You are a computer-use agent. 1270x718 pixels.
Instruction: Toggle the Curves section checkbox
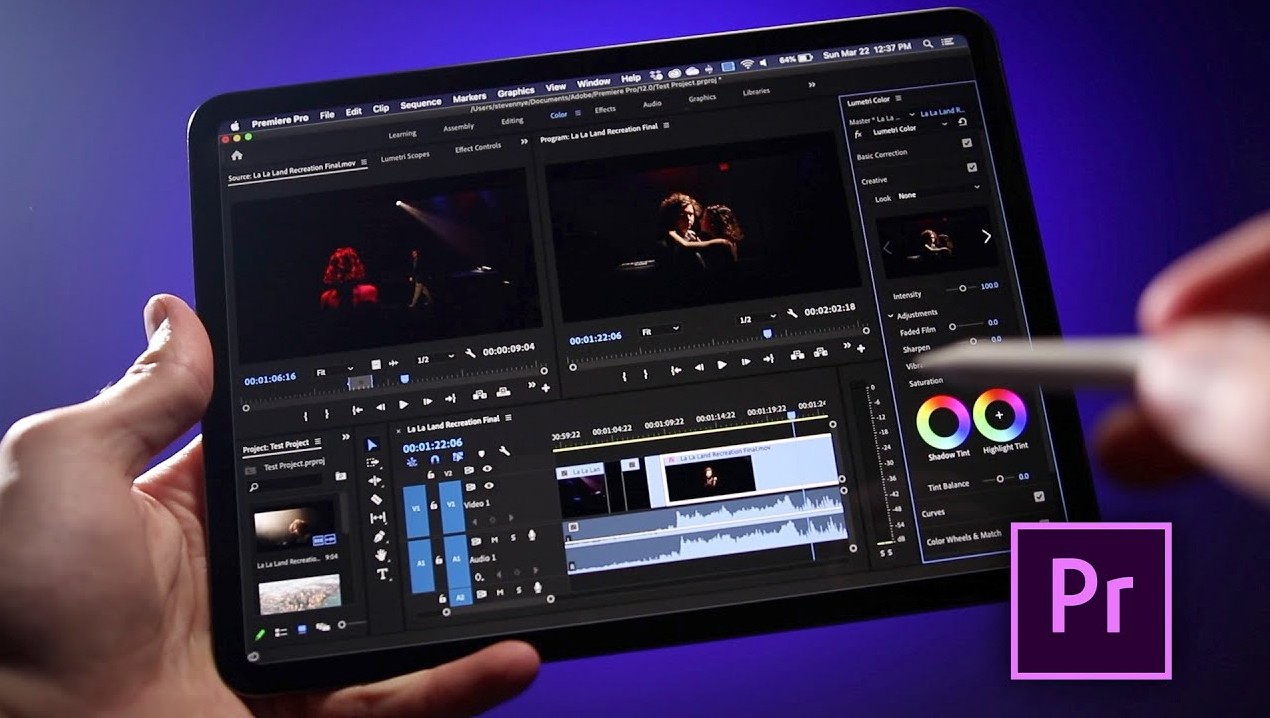coord(1039,497)
